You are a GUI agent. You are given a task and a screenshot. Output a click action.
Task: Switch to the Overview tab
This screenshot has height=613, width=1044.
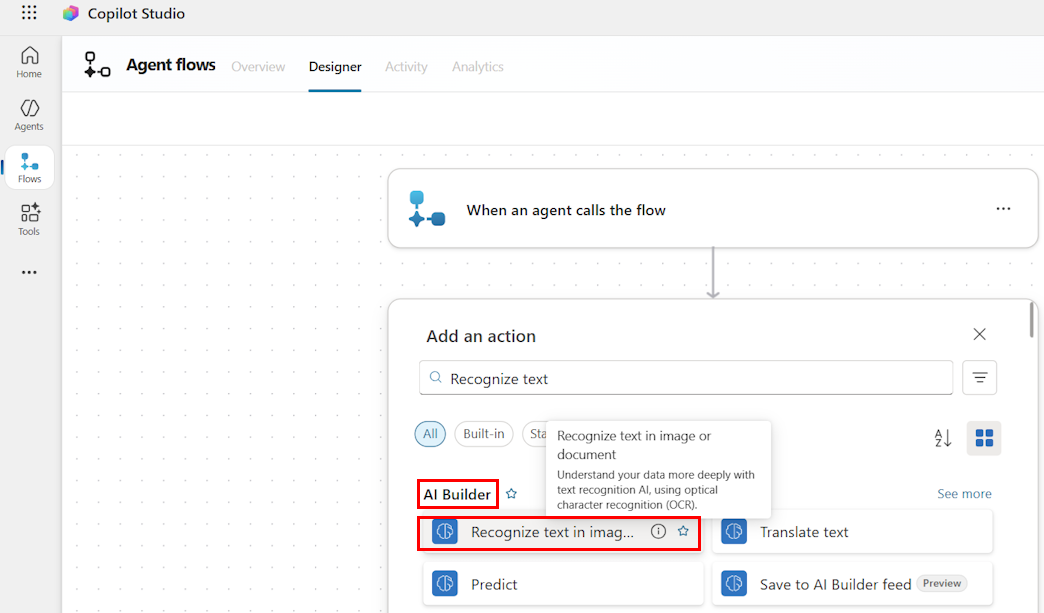[258, 67]
